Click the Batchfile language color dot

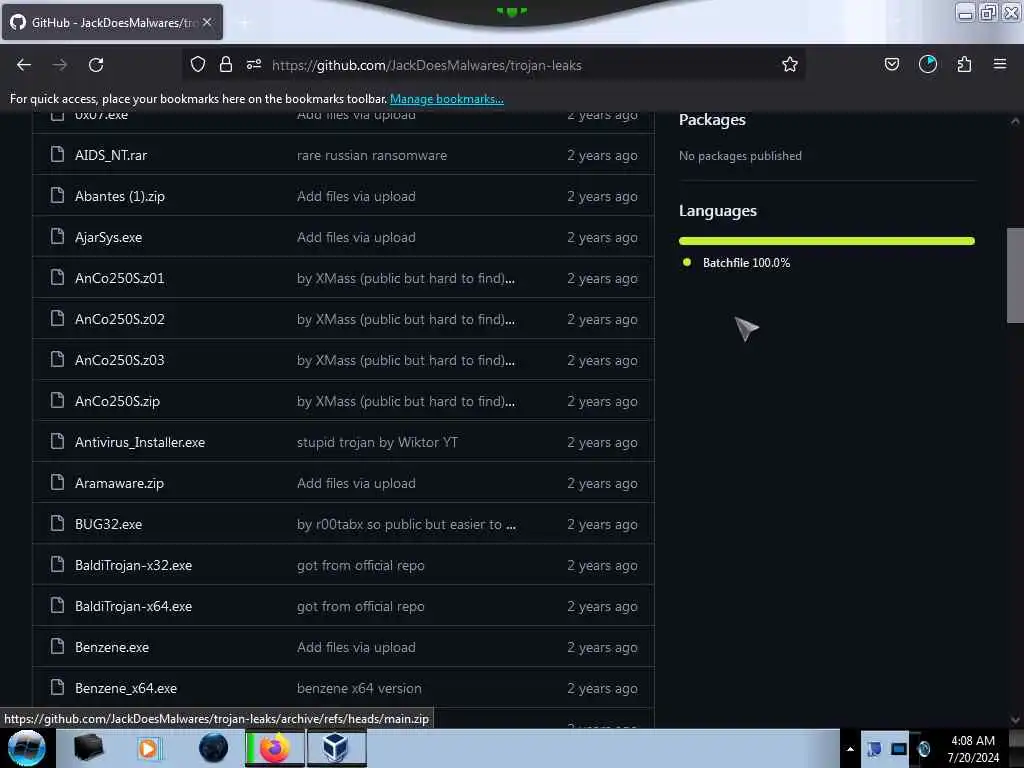click(686, 263)
